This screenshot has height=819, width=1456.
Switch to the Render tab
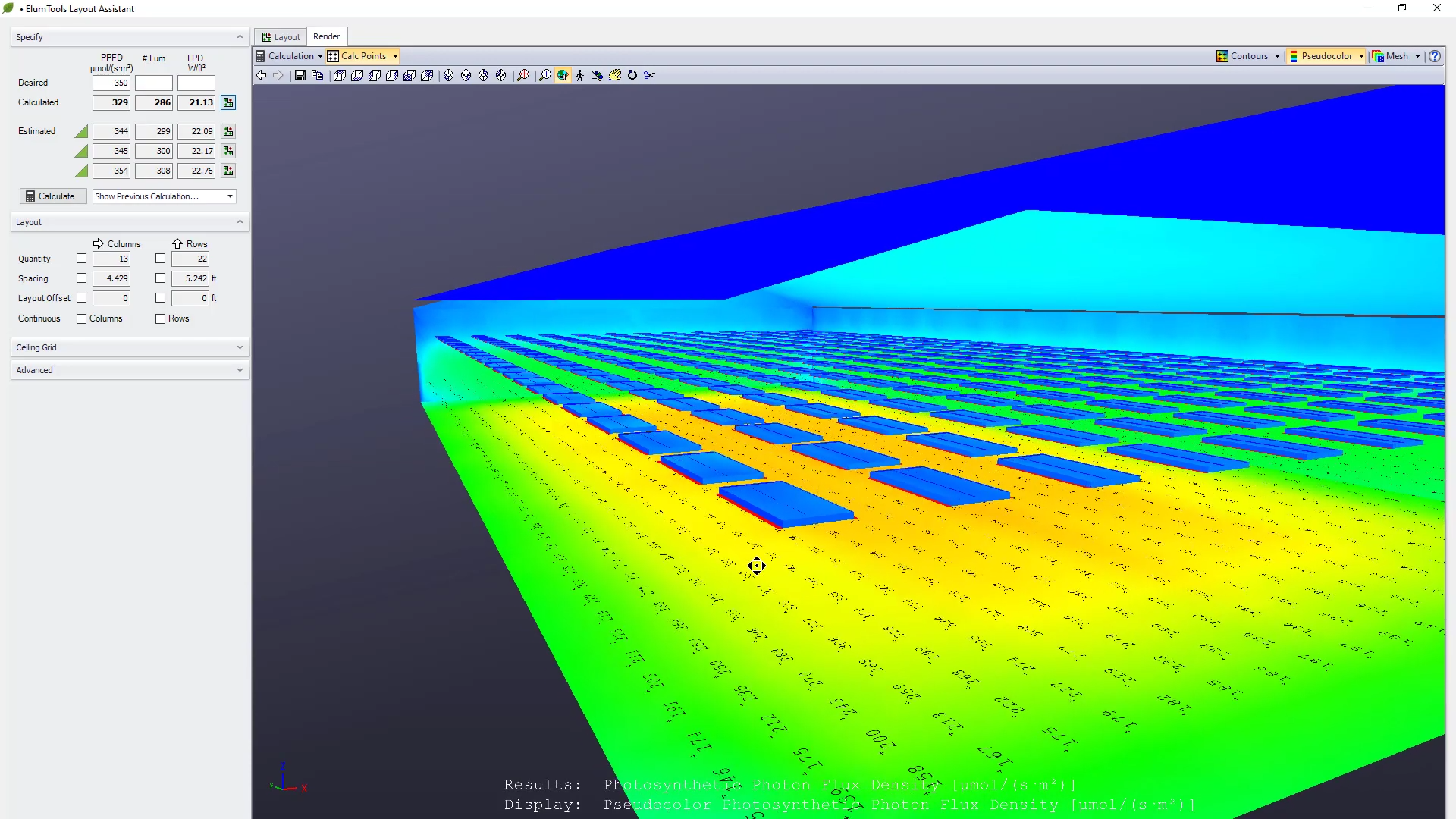pos(325,37)
